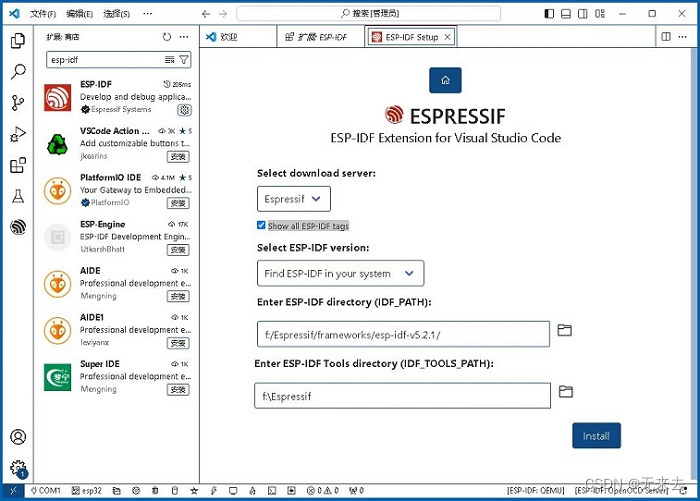Open project folder icon in status bar
This screenshot has height=501, width=700.
tap(117, 491)
